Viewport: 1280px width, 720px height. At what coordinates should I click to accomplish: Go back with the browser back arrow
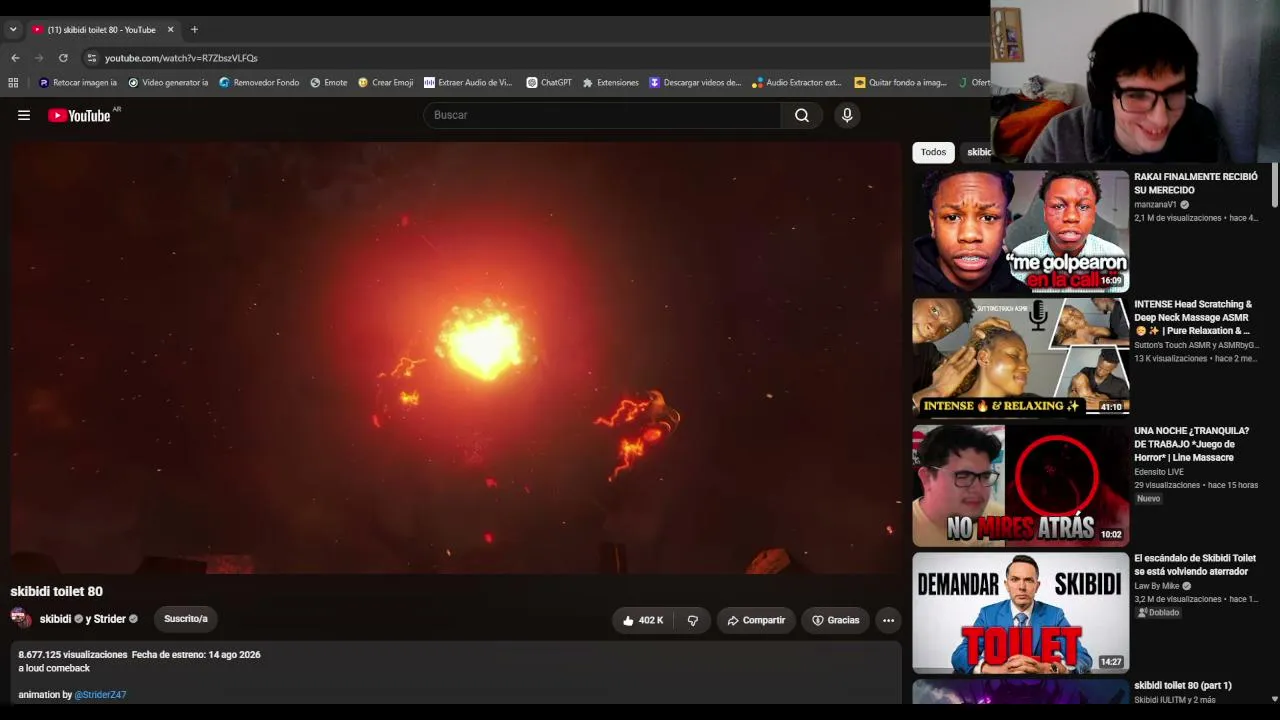point(15,58)
